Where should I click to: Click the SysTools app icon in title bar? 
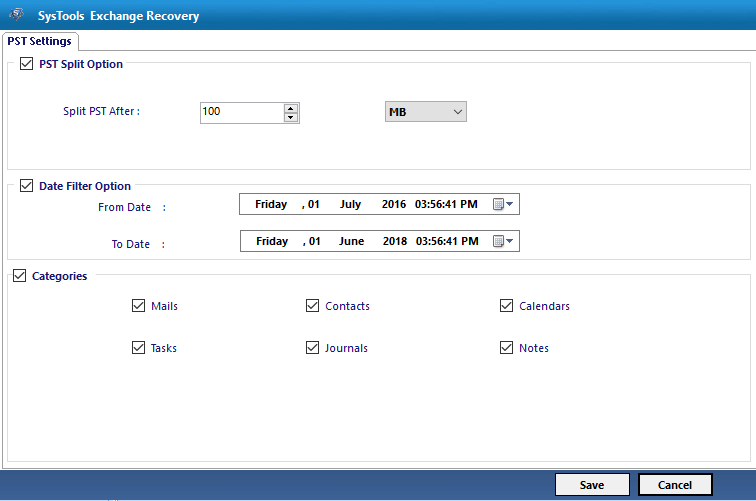coord(16,16)
